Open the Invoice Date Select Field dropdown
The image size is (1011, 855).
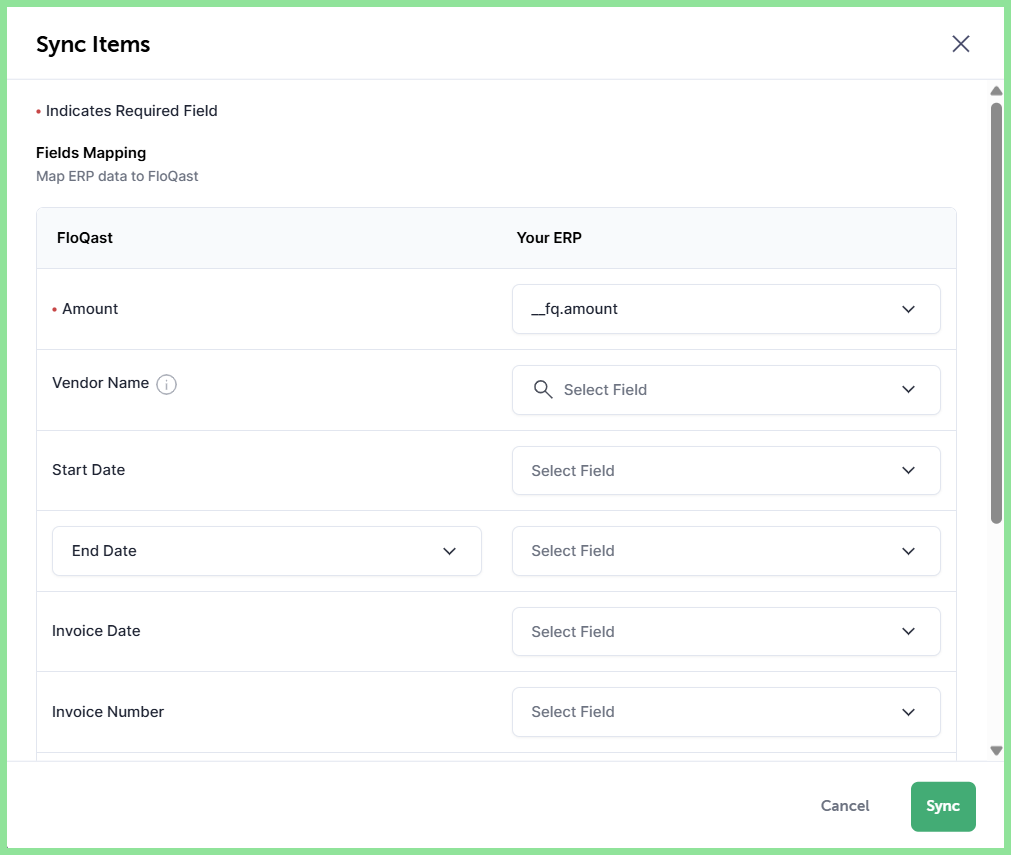pyautogui.click(x=726, y=631)
